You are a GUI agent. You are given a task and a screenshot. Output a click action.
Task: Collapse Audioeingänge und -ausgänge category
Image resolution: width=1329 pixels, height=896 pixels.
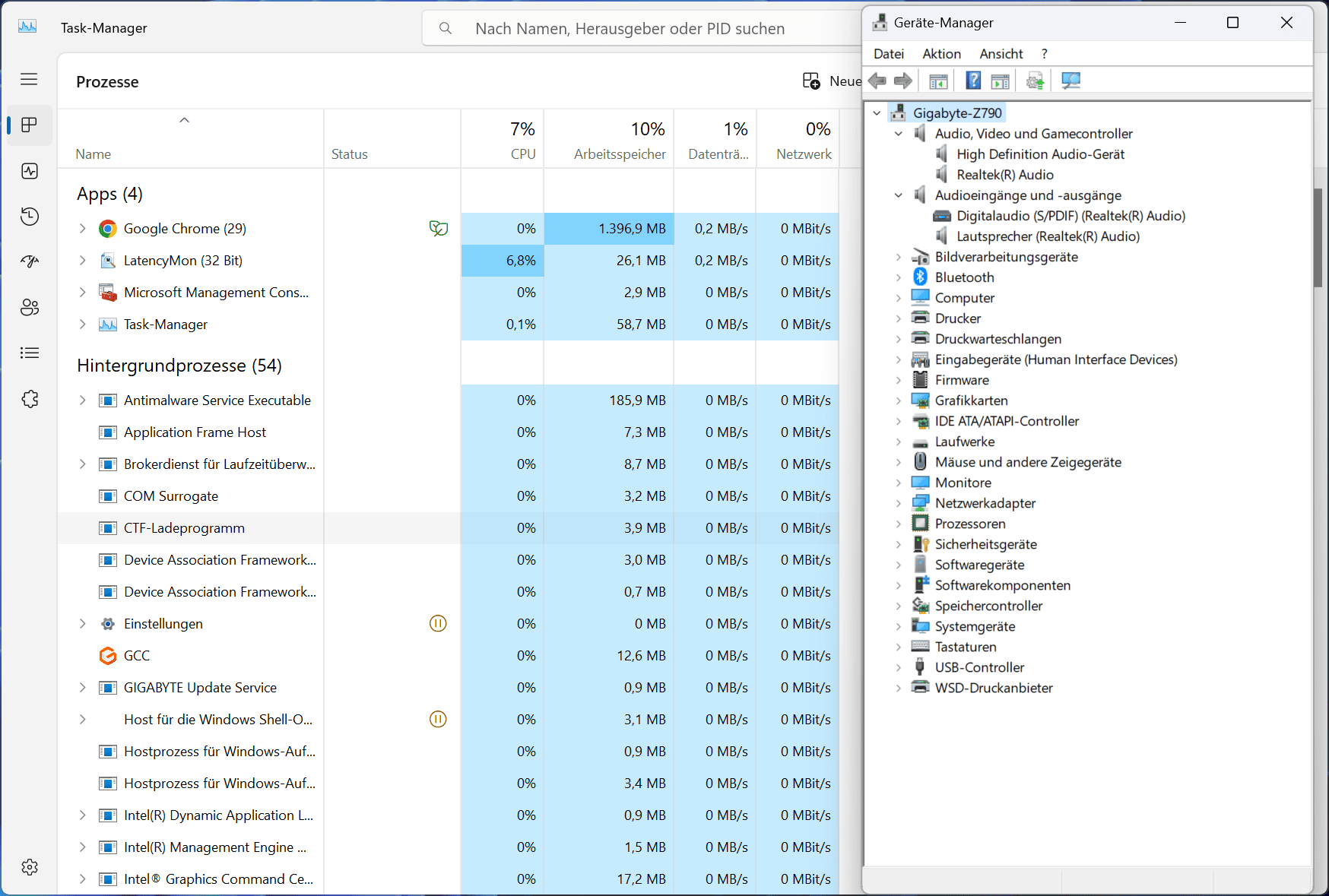[x=899, y=195]
